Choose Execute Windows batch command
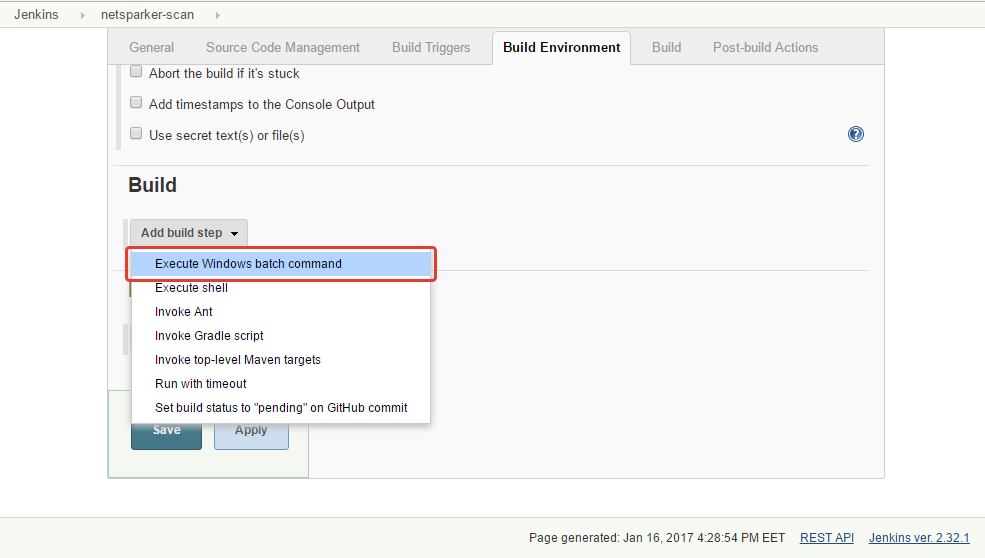Screen dimensions: 985x558 coord(248,264)
